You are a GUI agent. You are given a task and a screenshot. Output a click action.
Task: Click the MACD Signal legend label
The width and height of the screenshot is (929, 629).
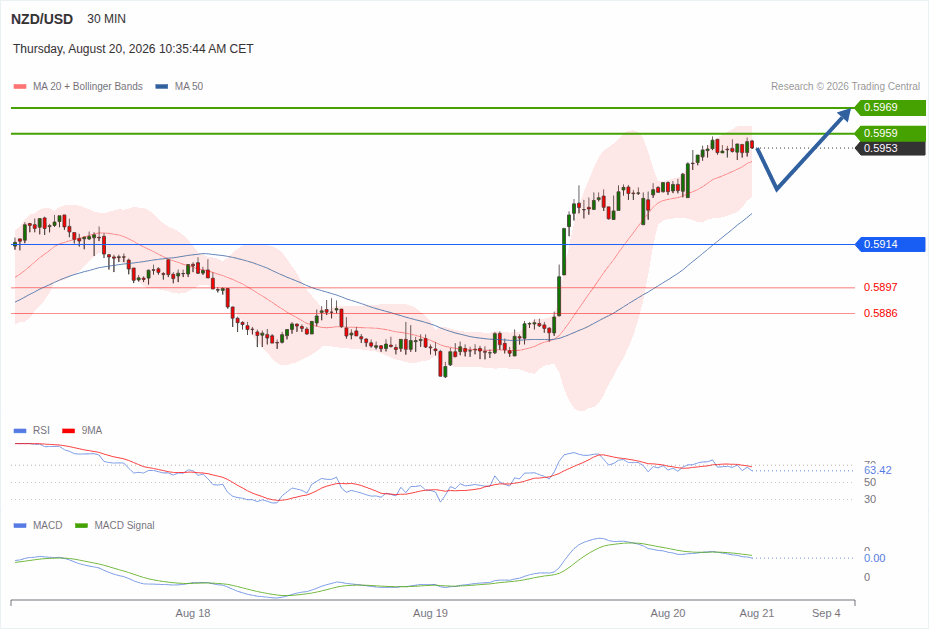[x=124, y=525]
